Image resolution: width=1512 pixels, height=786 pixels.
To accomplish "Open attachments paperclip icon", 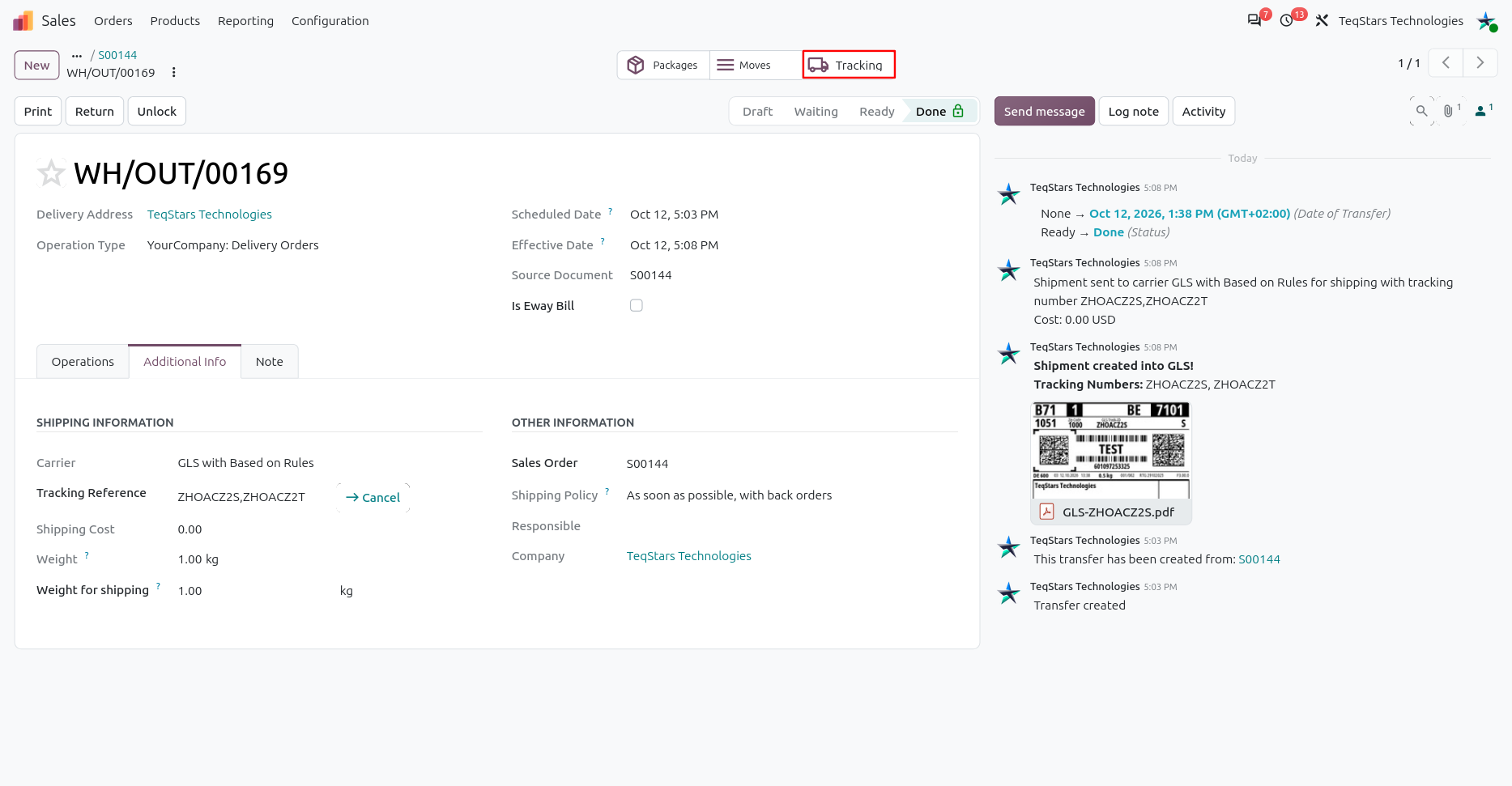I will coord(1450,111).
